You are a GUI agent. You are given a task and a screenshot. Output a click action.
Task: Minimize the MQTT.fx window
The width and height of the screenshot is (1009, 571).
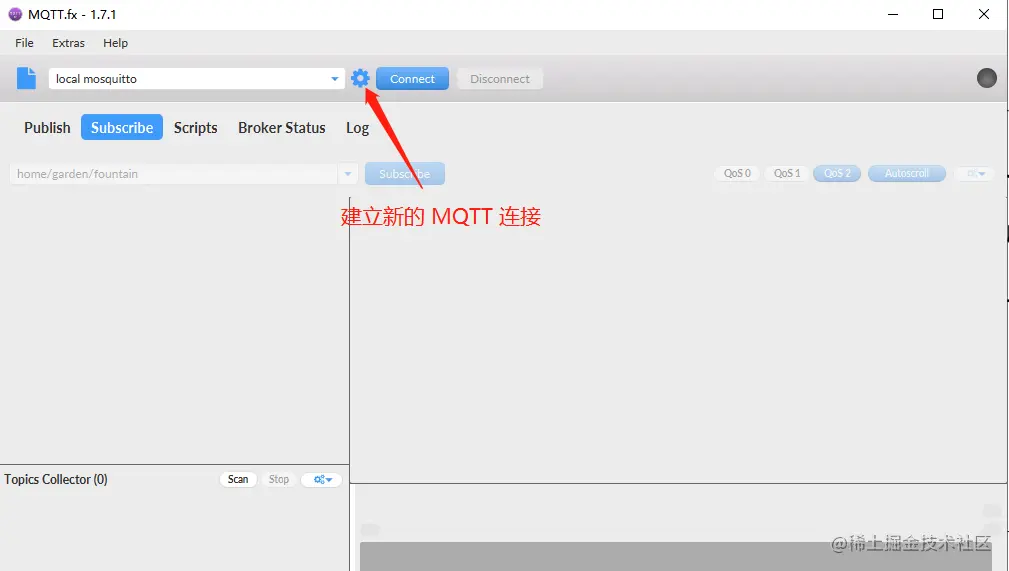[893, 14]
